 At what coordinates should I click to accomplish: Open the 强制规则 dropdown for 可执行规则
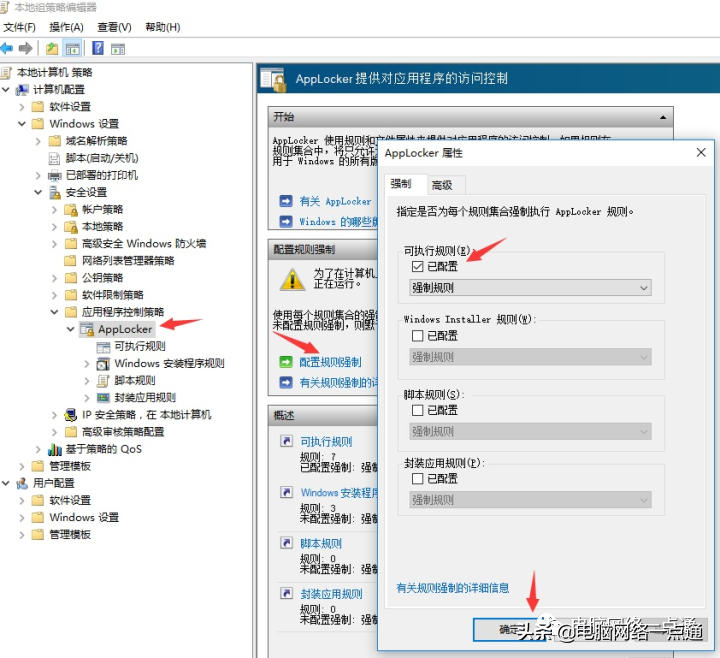click(530, 288)
